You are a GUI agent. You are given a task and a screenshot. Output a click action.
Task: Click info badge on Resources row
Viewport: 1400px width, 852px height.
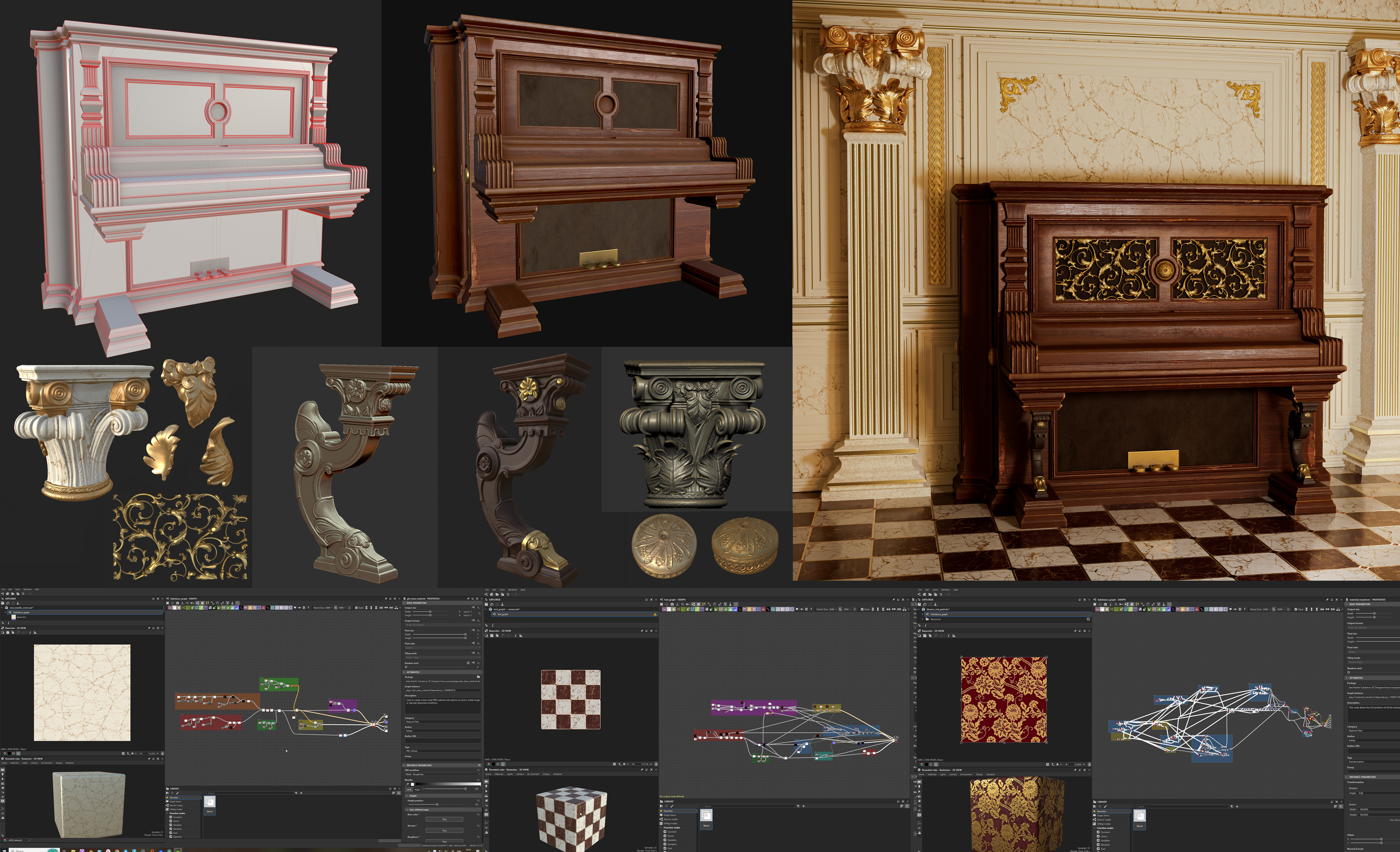1089,620
